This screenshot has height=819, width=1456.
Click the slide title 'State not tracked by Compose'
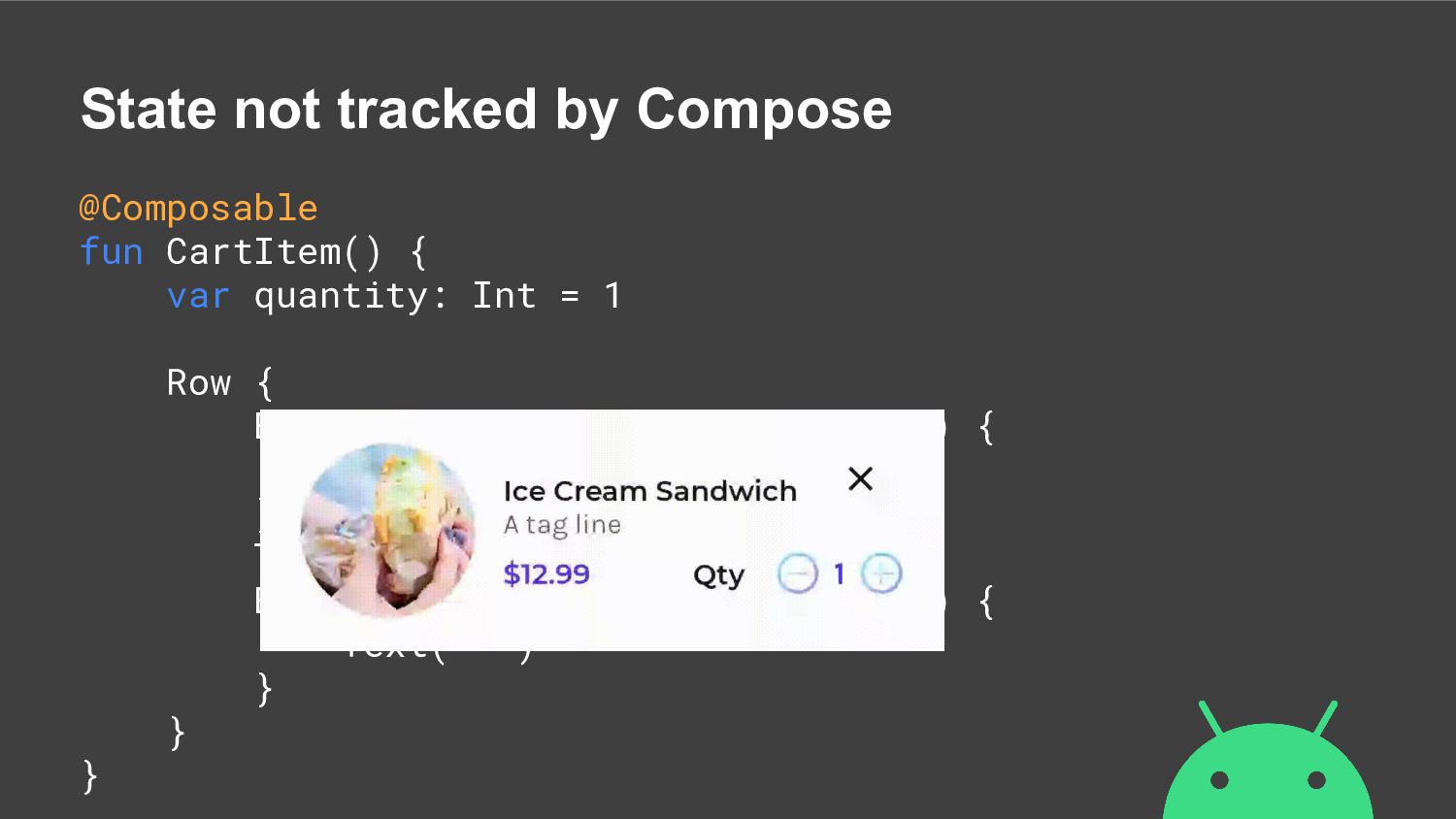pos(486,109)
